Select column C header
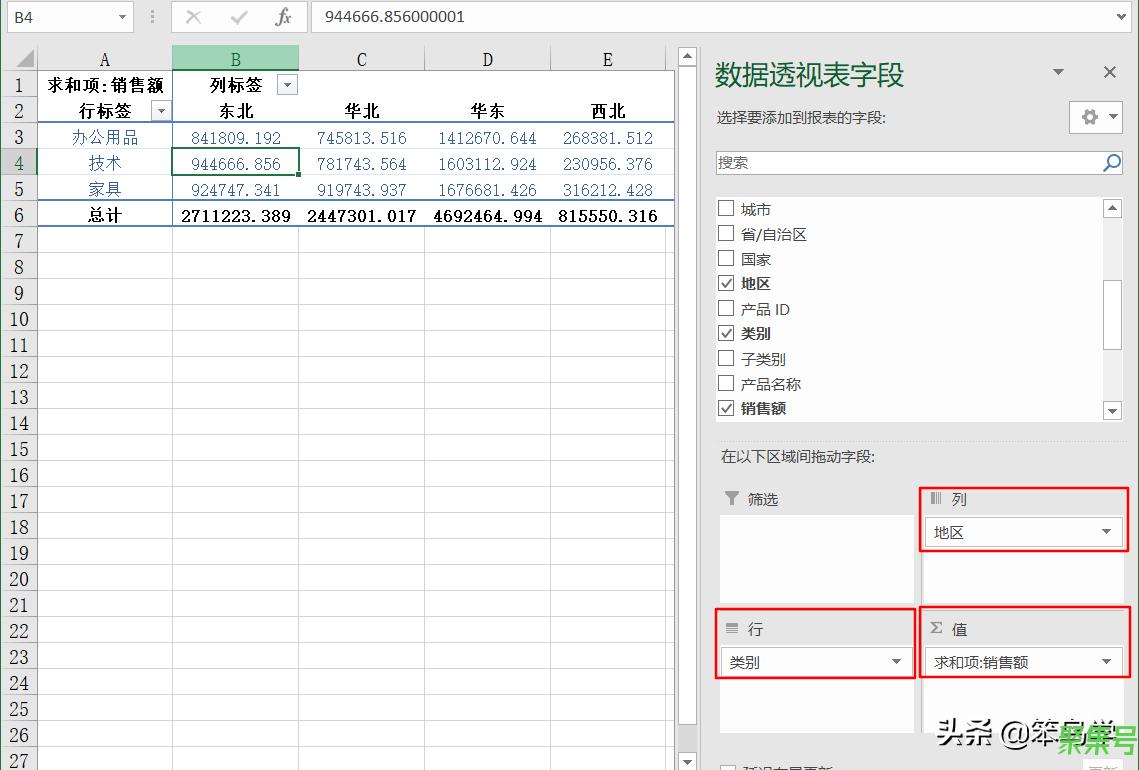The height and width of the screenshot is (770, 1139). click(361, 59)
